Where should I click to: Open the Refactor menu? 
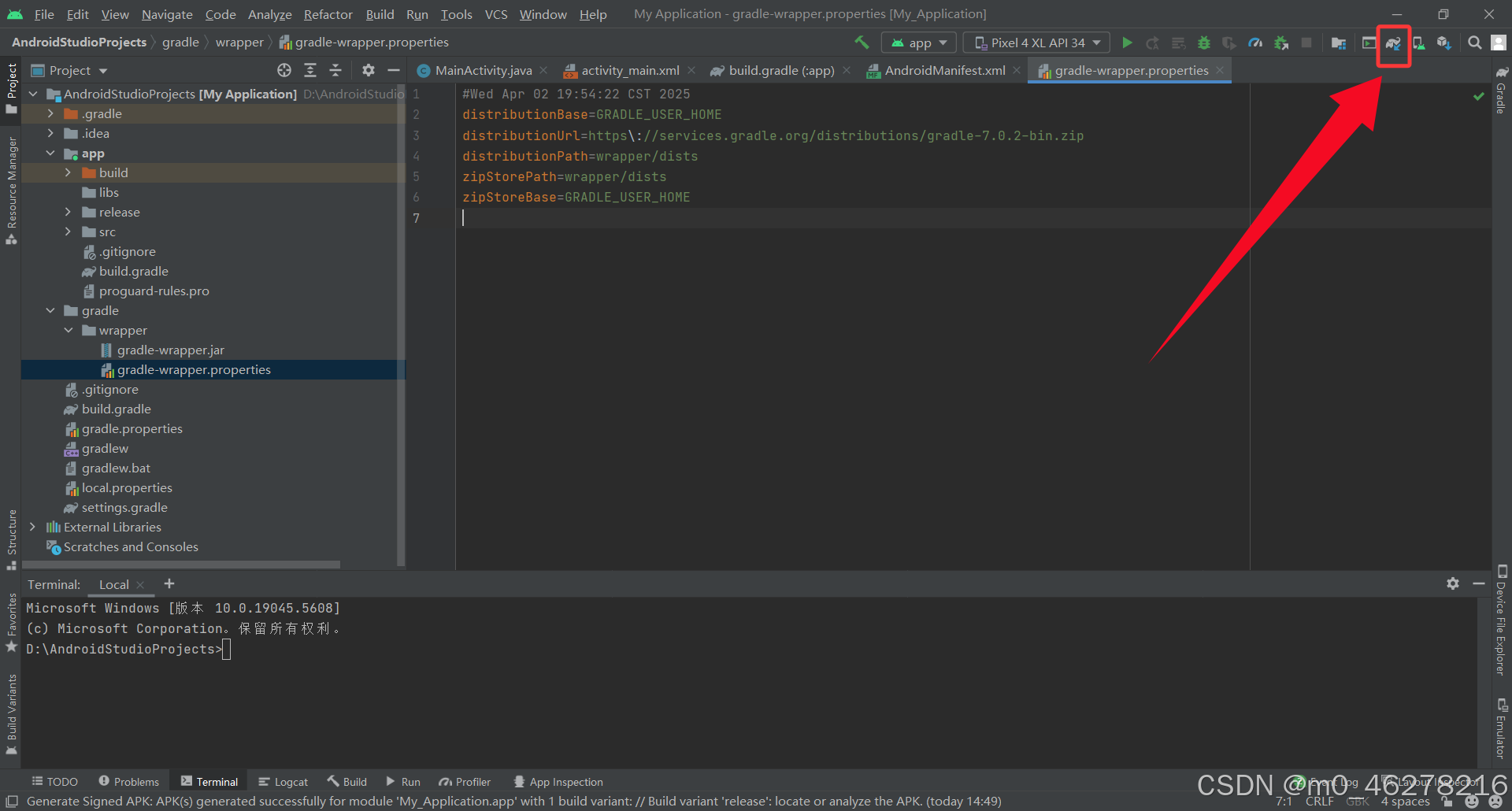pyautogui.click(x=327, y=14)
